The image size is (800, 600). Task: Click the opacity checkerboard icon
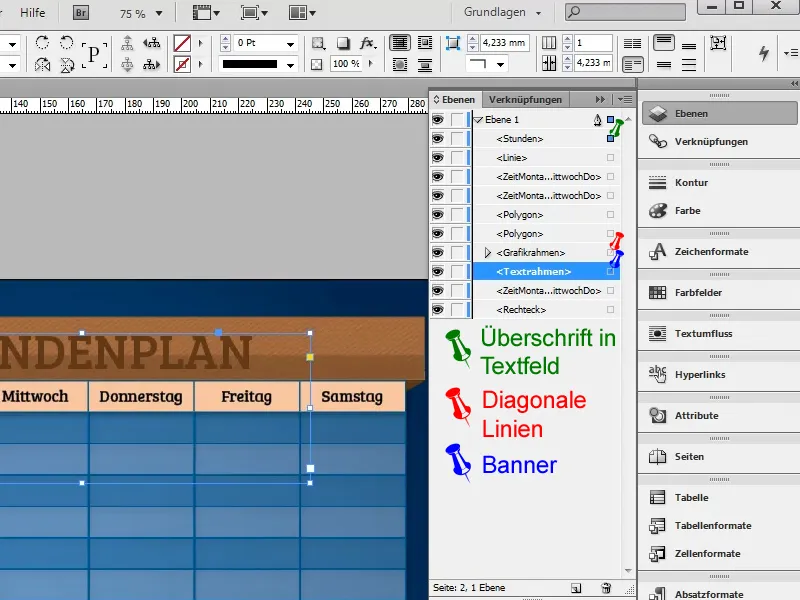pyautogui.click(x=317, y=65)
